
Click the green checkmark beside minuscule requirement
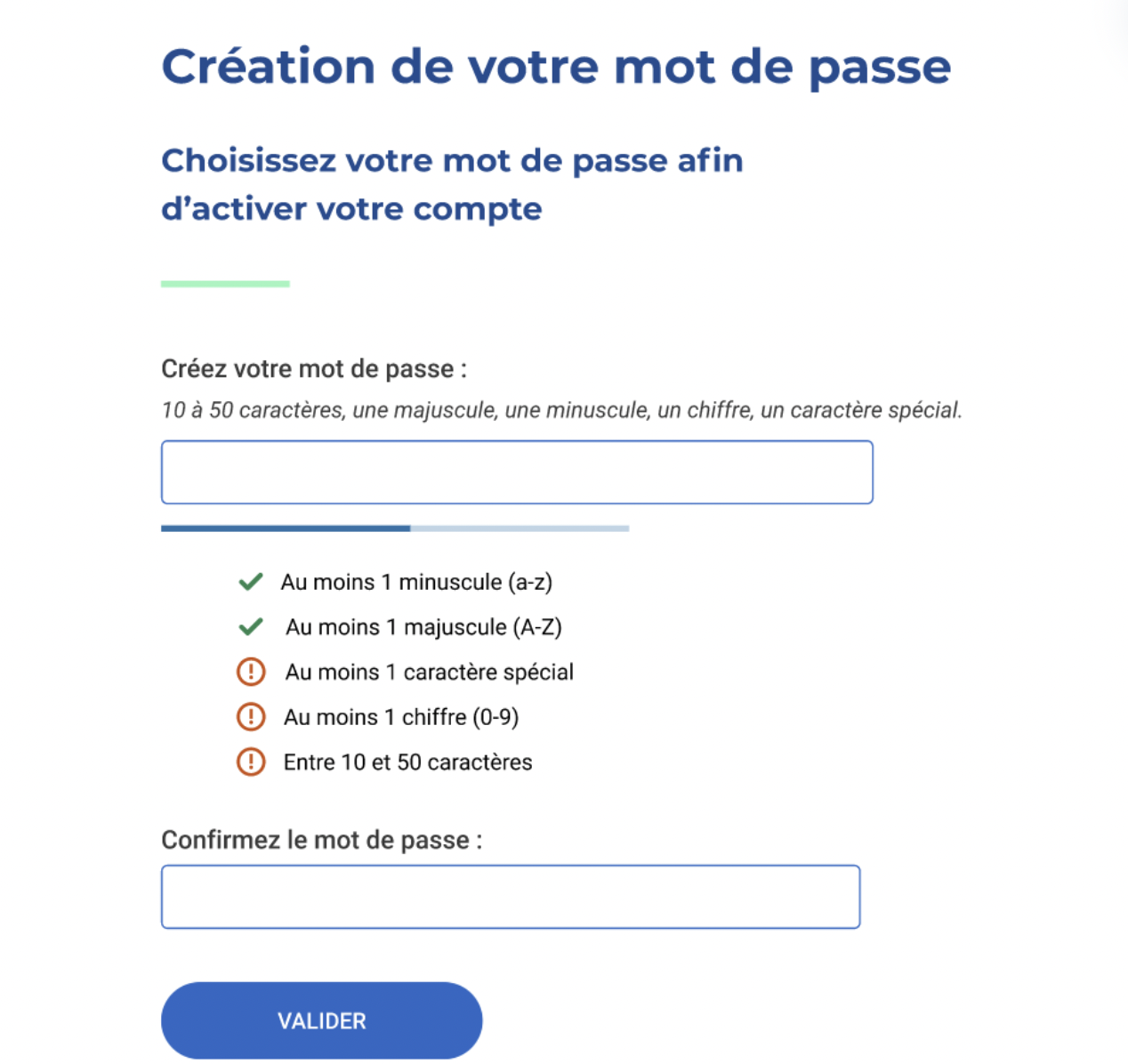252,581
